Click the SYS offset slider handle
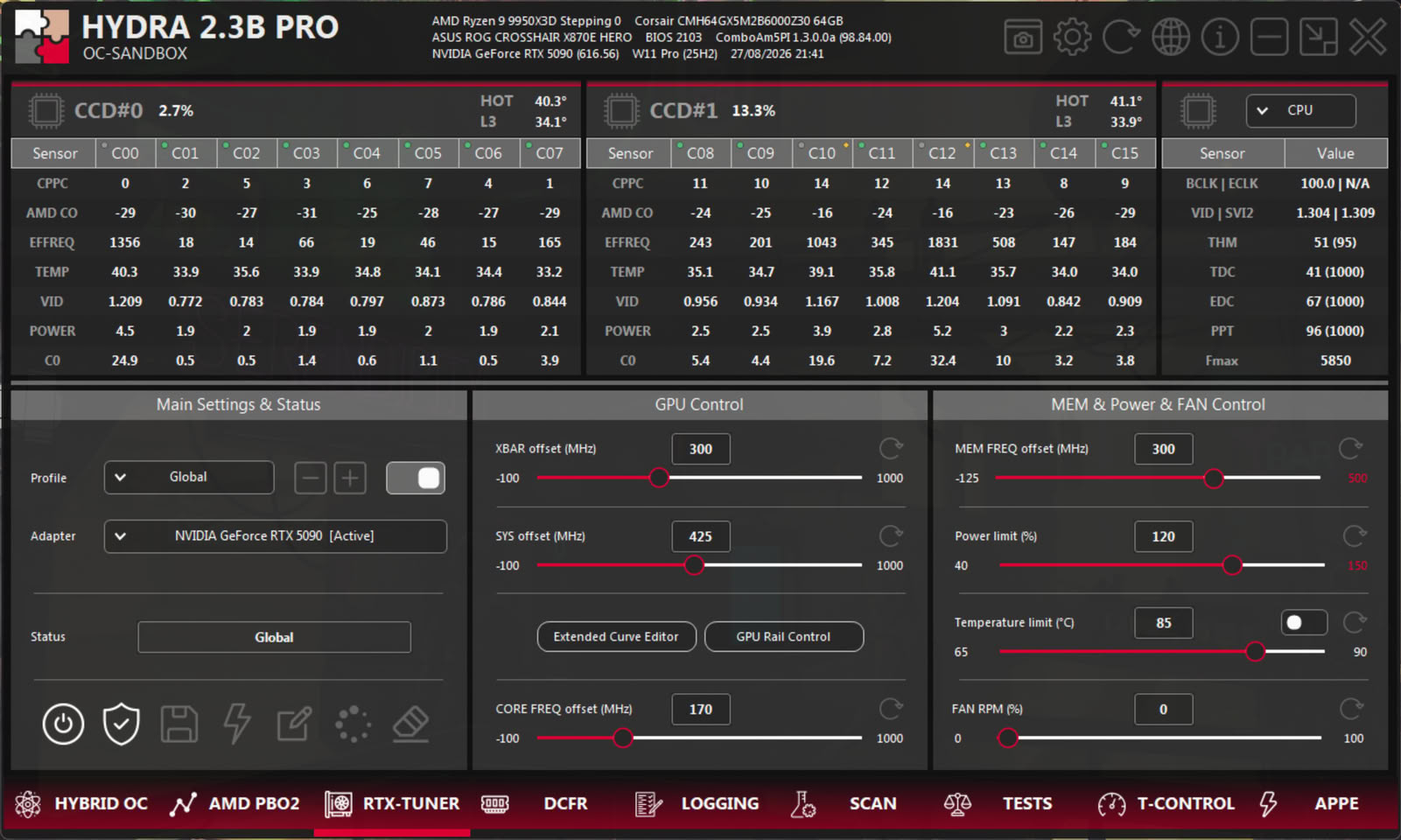The width and height of the screenshot is (1401, 840). [x=694, y=565]
